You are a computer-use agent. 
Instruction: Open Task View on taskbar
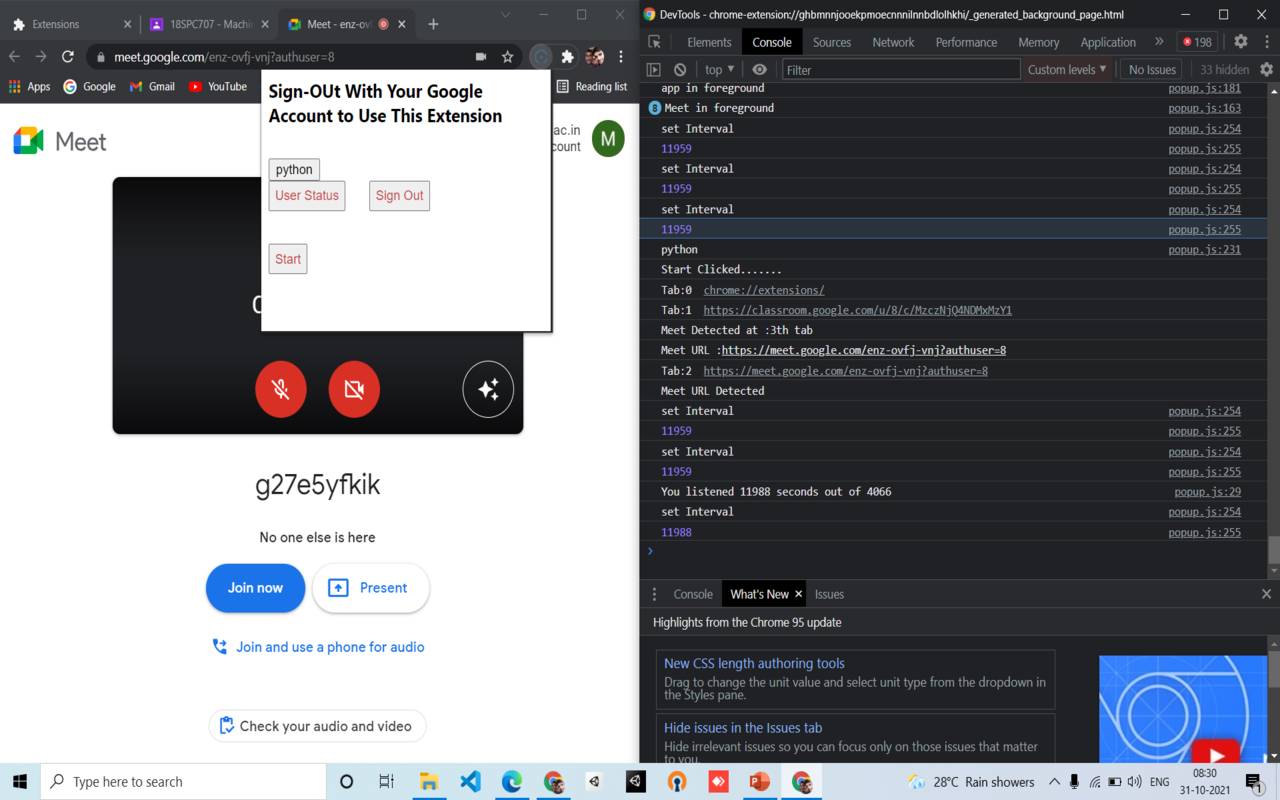click(387, 782)
